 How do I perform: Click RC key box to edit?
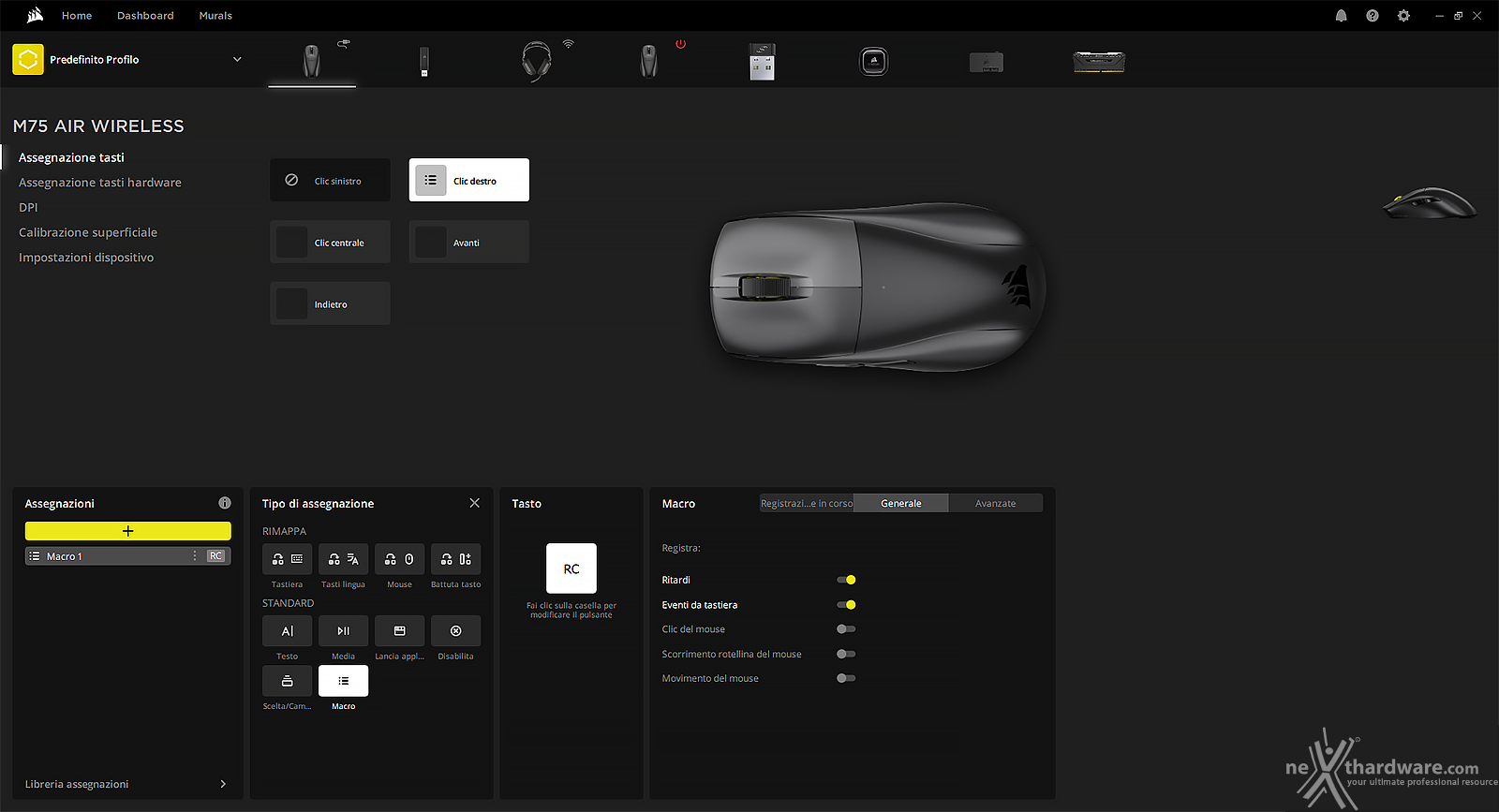click(x=571, y=568)
